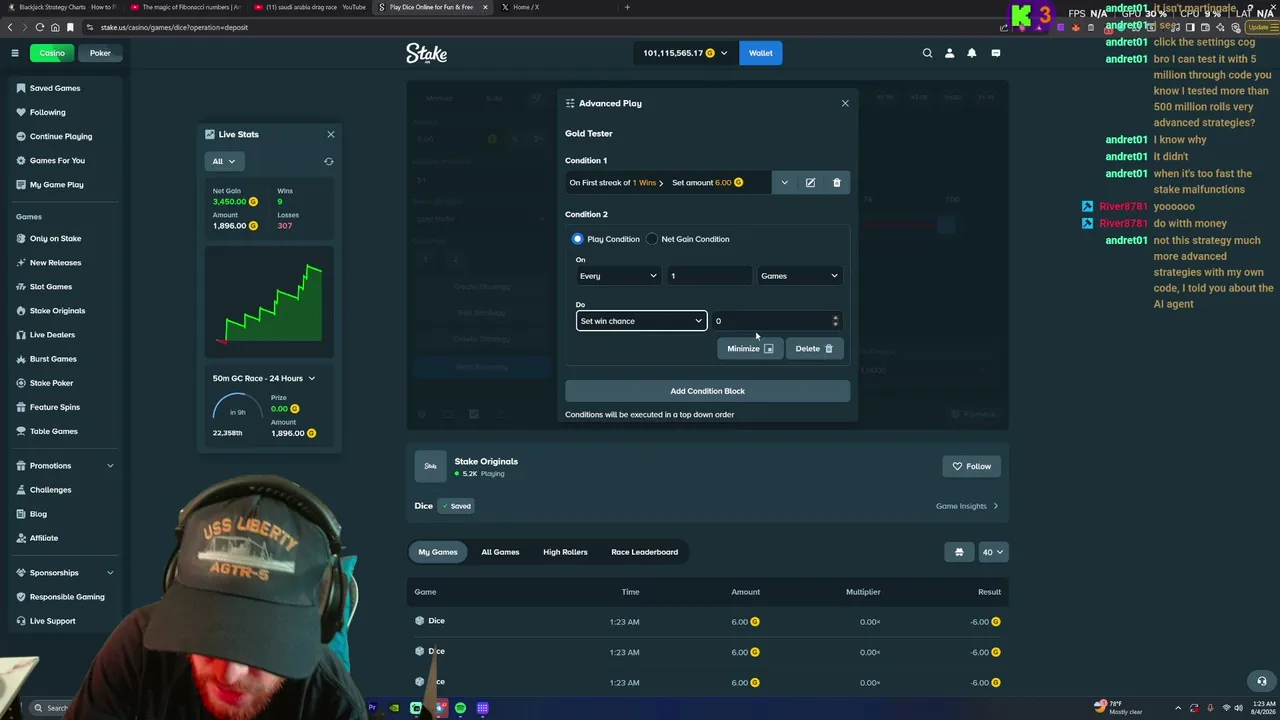This screenshot has width=1280, height=720.
Task: Open the chat panel icon
Action: 995,53
